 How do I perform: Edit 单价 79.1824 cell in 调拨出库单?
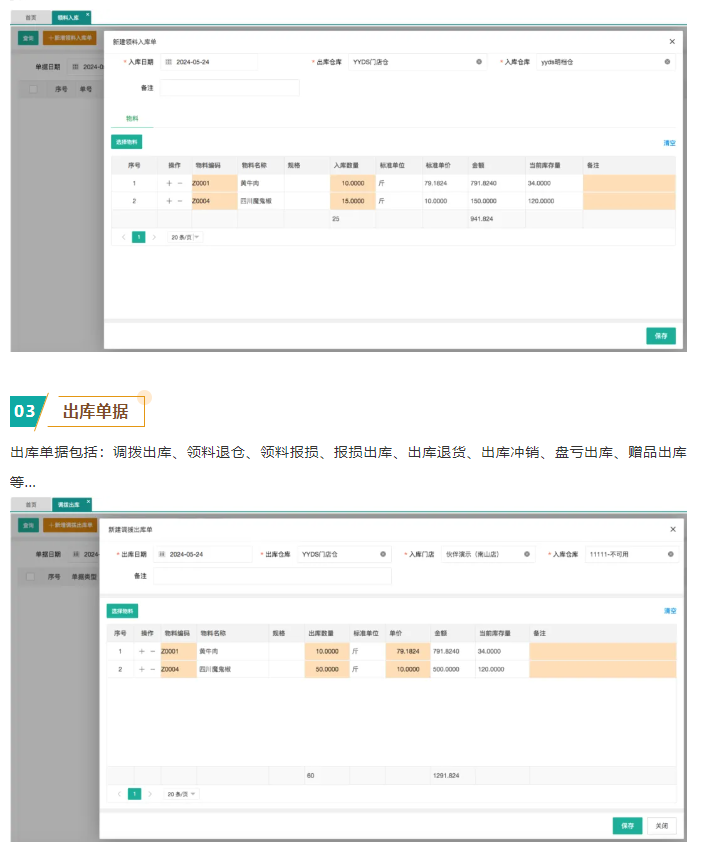(x=408, y=651)
